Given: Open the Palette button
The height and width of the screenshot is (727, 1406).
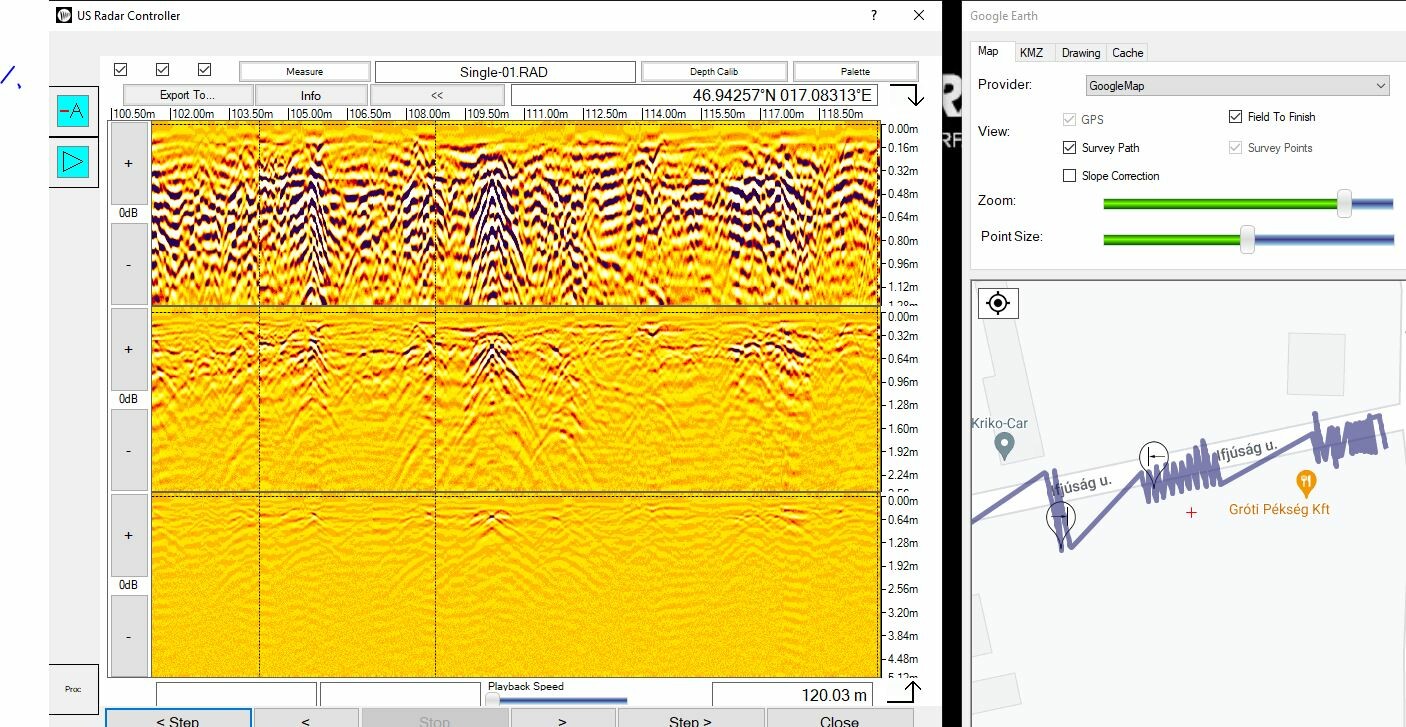Looking at the screenshot, I should (855, 72).
